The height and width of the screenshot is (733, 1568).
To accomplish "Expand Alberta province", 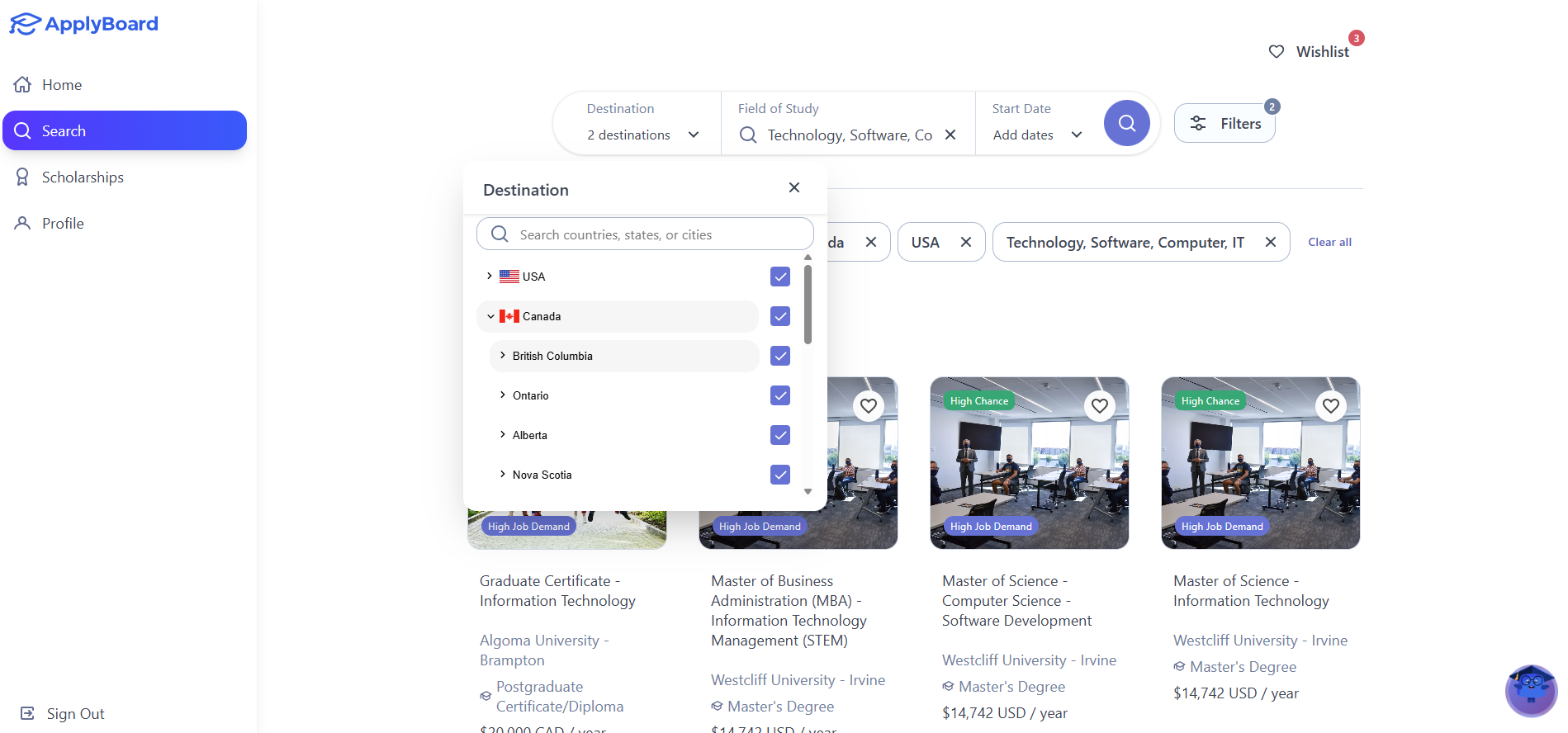I will click(x=503, y=434).
